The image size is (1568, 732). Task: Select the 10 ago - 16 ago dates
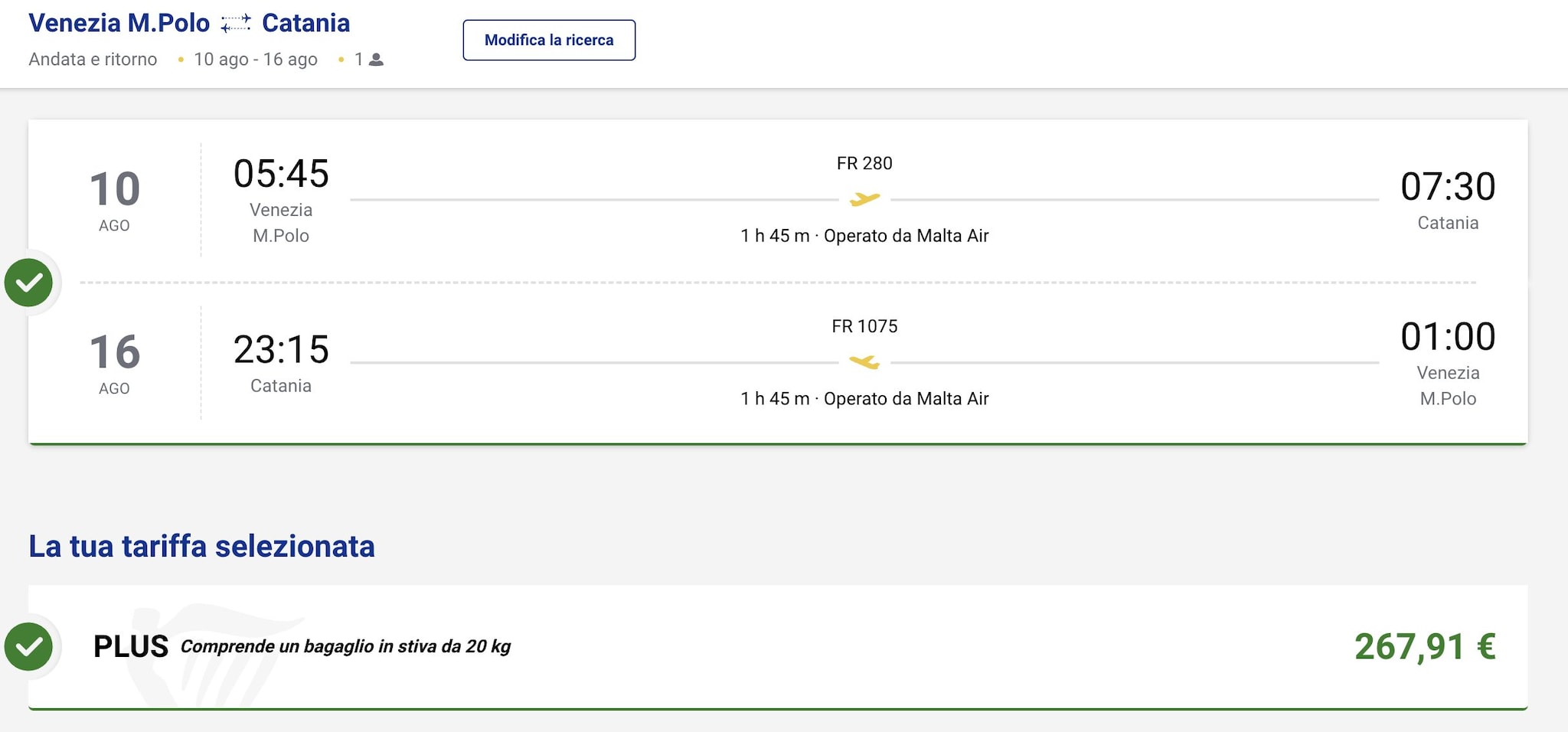(256, 60)
